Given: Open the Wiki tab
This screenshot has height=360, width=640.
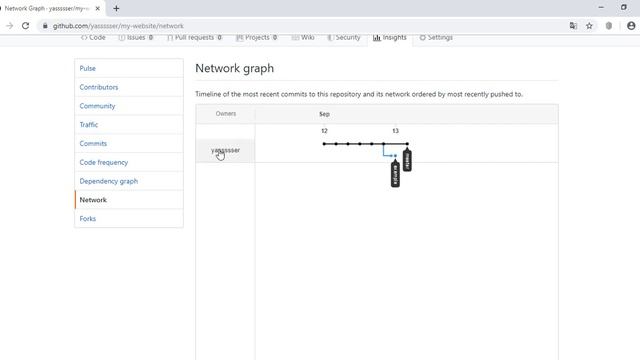Looking at the screenshot, I should pyautogui.click(x=303, y=38).
